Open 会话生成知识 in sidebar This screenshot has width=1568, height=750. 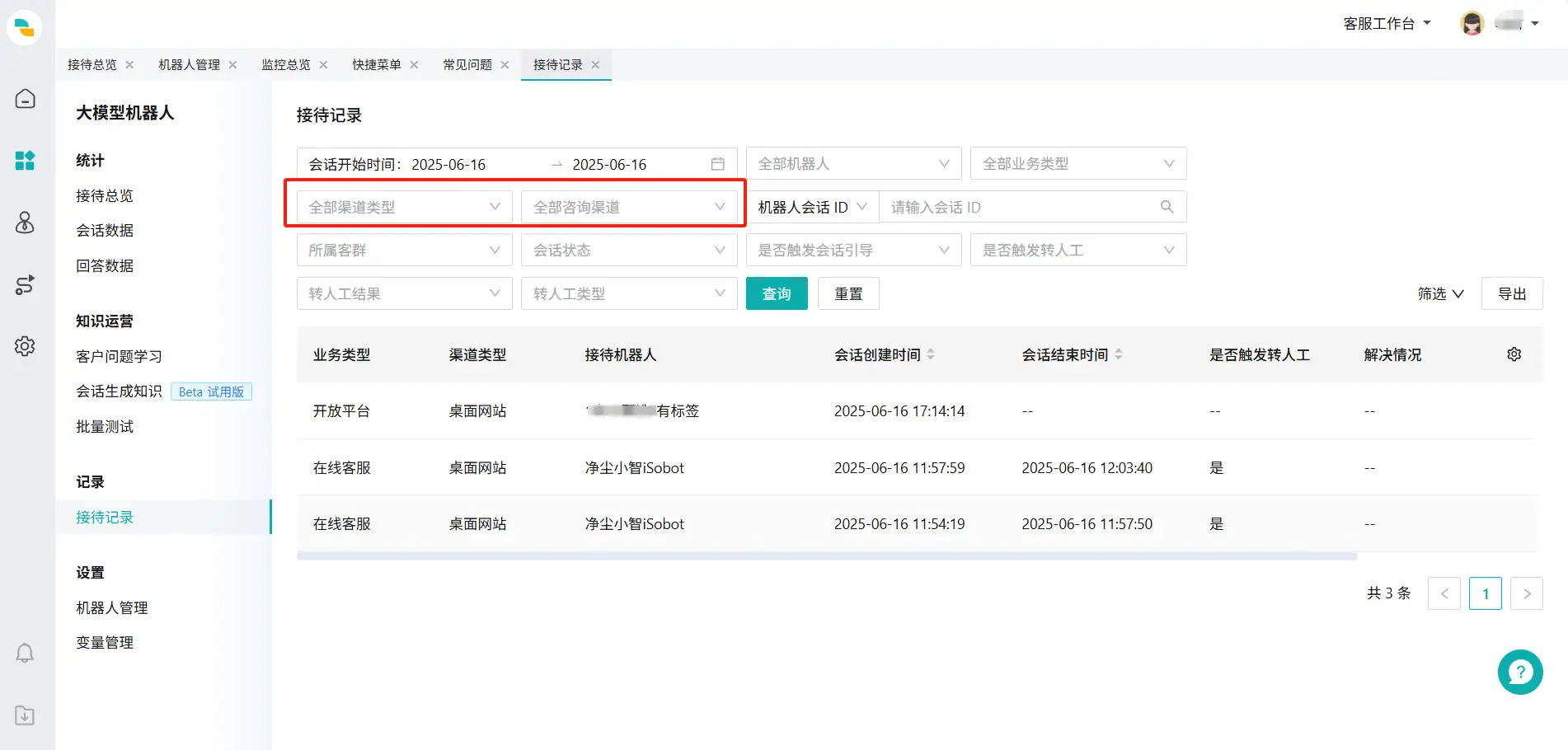[119, 391]
